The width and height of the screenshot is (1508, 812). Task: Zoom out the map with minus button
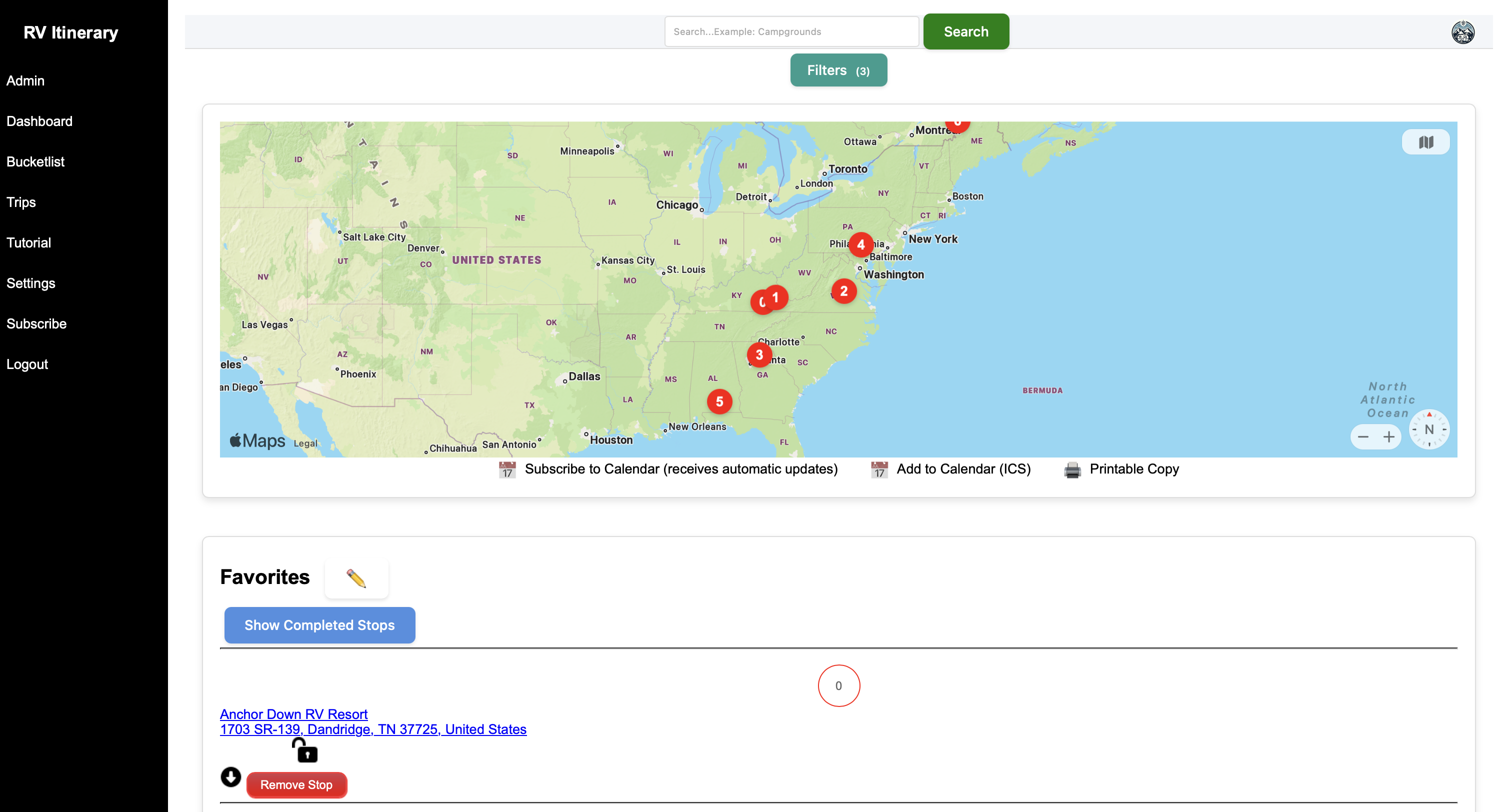point(1363,437)
